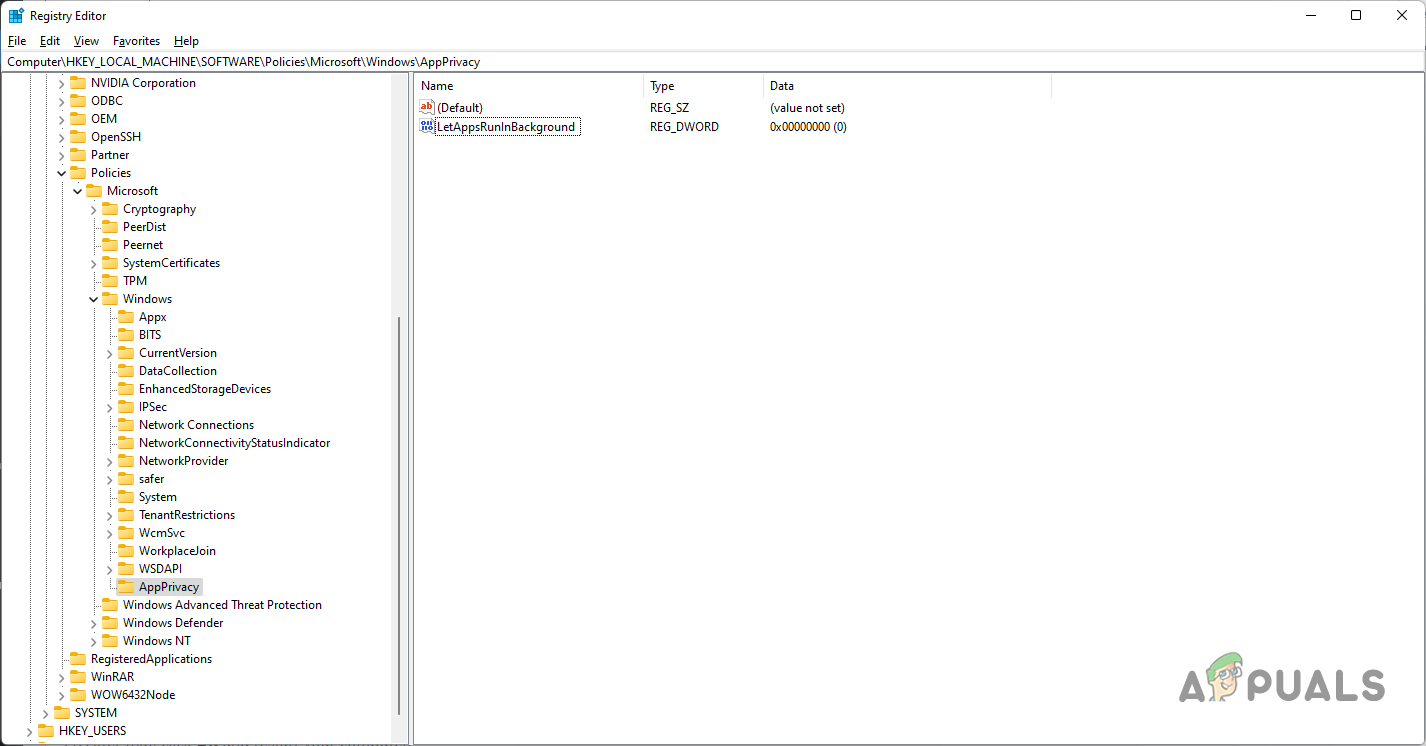
Task: Click the WSDAPI folder icon
Action: (125, 569)
